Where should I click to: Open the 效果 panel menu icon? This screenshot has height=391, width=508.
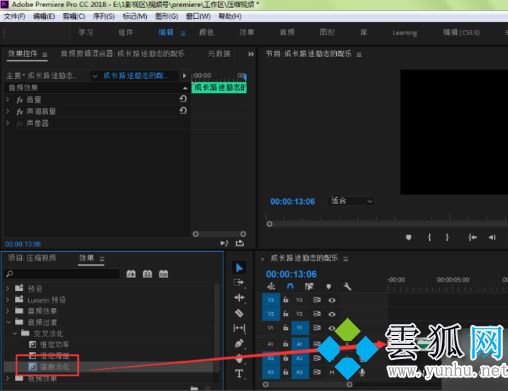click(x=102, y=259)
